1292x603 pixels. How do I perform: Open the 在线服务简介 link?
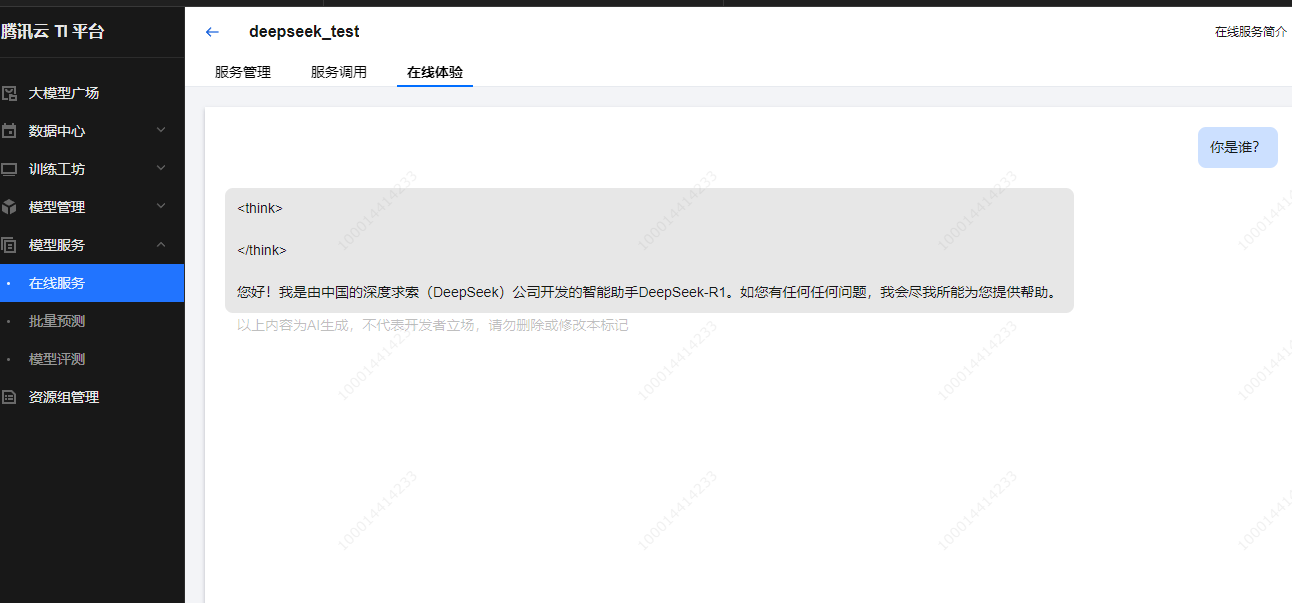1251,32
